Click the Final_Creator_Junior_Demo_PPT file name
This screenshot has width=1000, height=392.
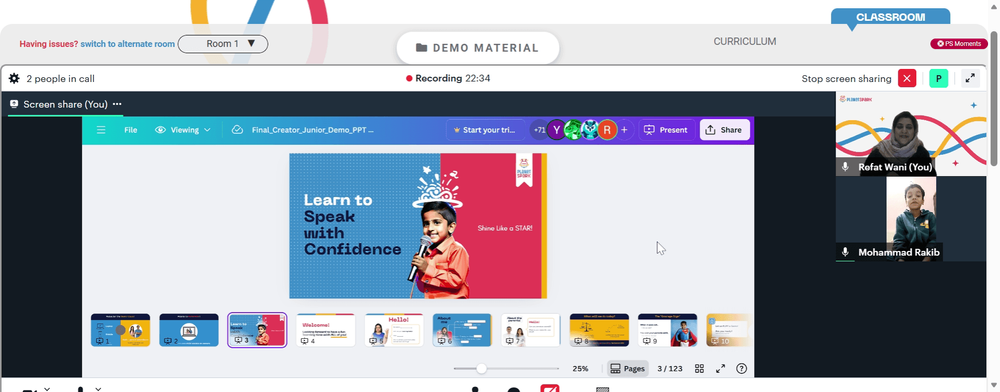tap(312, 130)
